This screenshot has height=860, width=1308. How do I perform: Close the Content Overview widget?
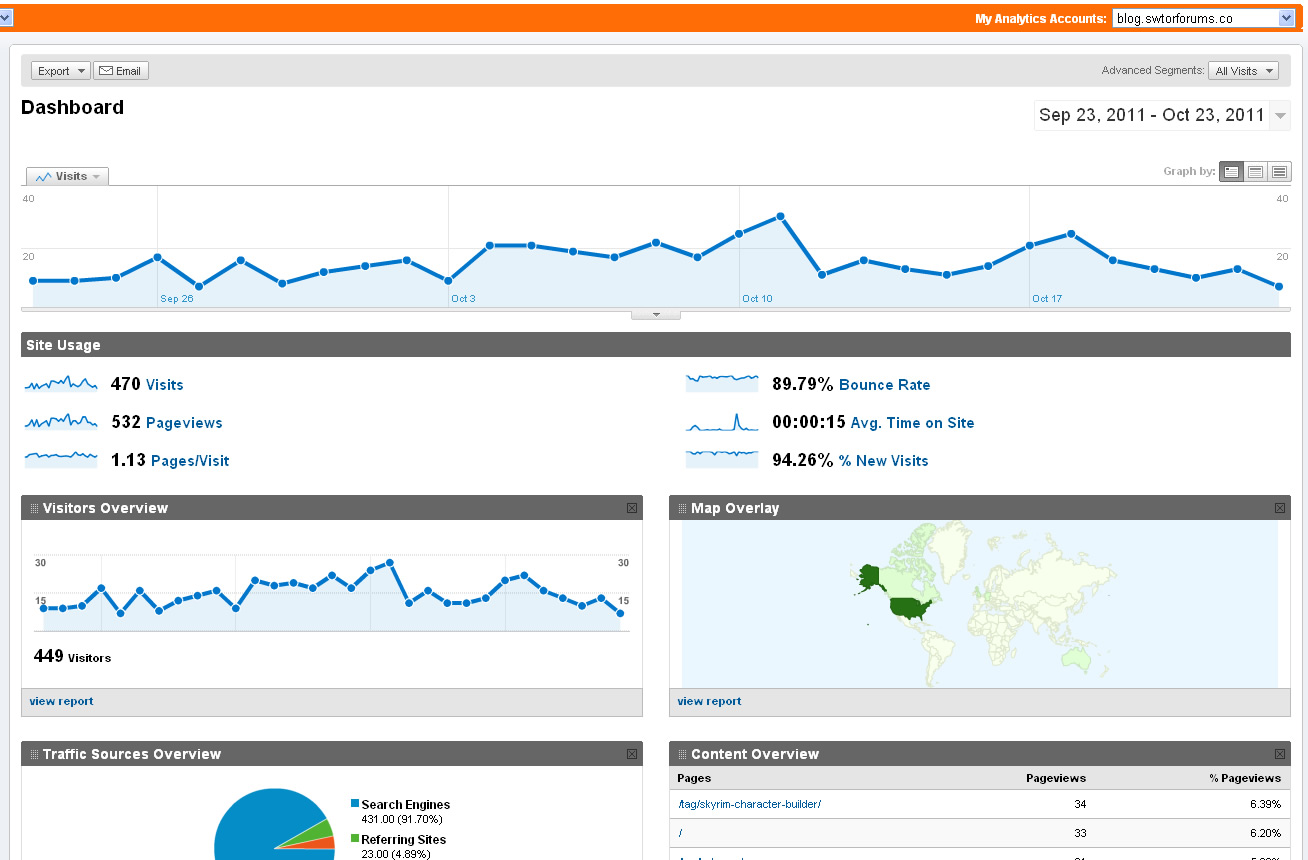1280,754
